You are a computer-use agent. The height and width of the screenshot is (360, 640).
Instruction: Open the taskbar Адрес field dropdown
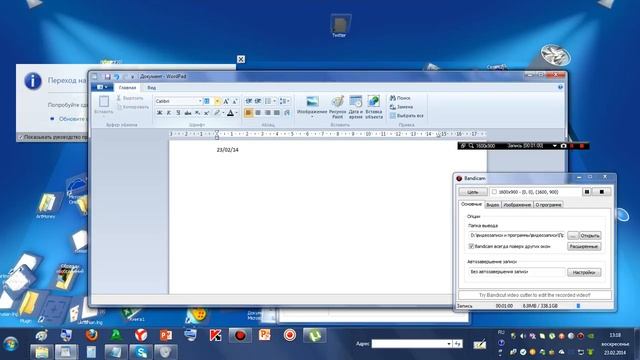[449, 344]
